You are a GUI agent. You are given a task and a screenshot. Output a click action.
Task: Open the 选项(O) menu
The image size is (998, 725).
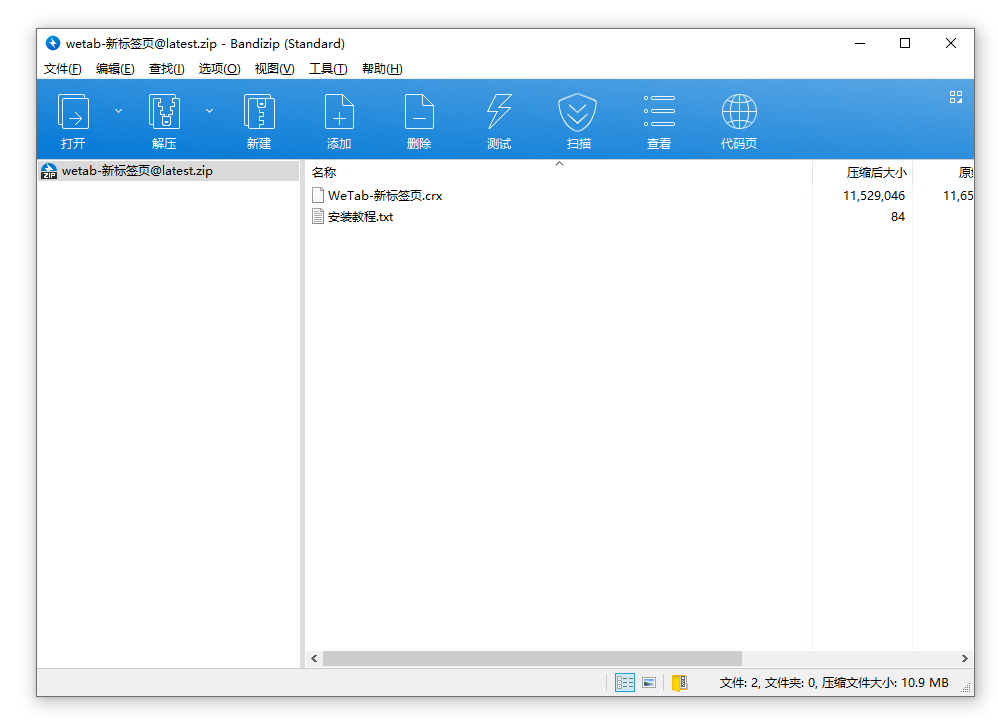tap(220, 69)
